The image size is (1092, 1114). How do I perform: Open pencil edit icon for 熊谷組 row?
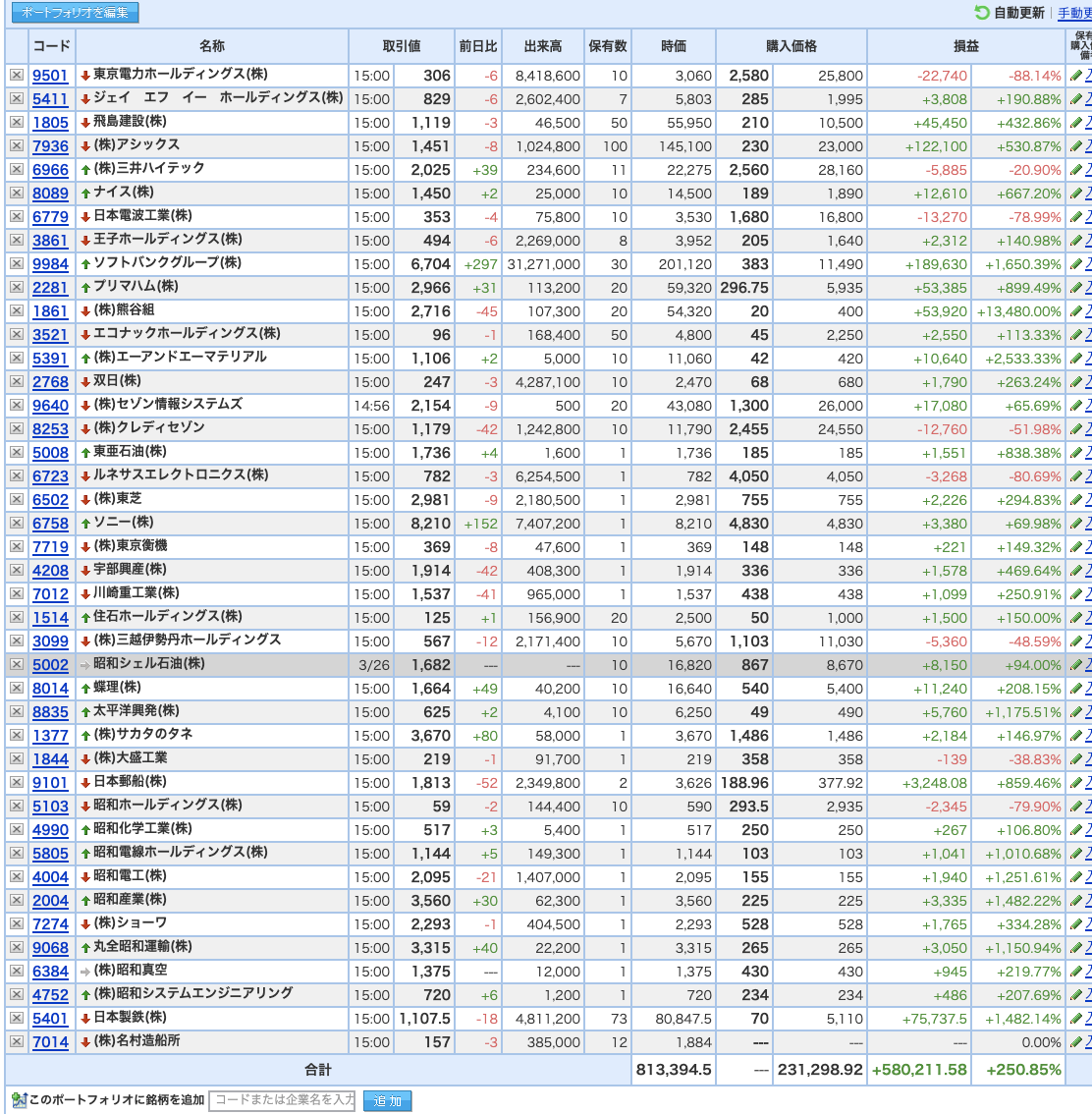pyautogui.click(x=1076, y=311)
